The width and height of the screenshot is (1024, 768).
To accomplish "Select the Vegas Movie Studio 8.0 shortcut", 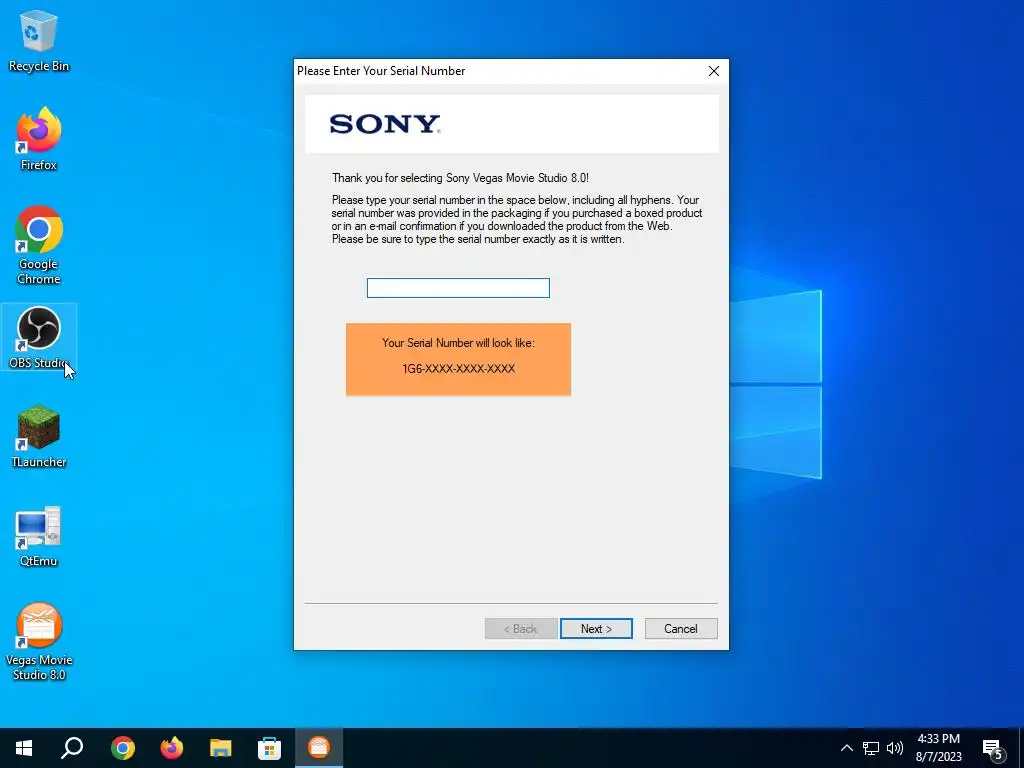I will 39,642.
